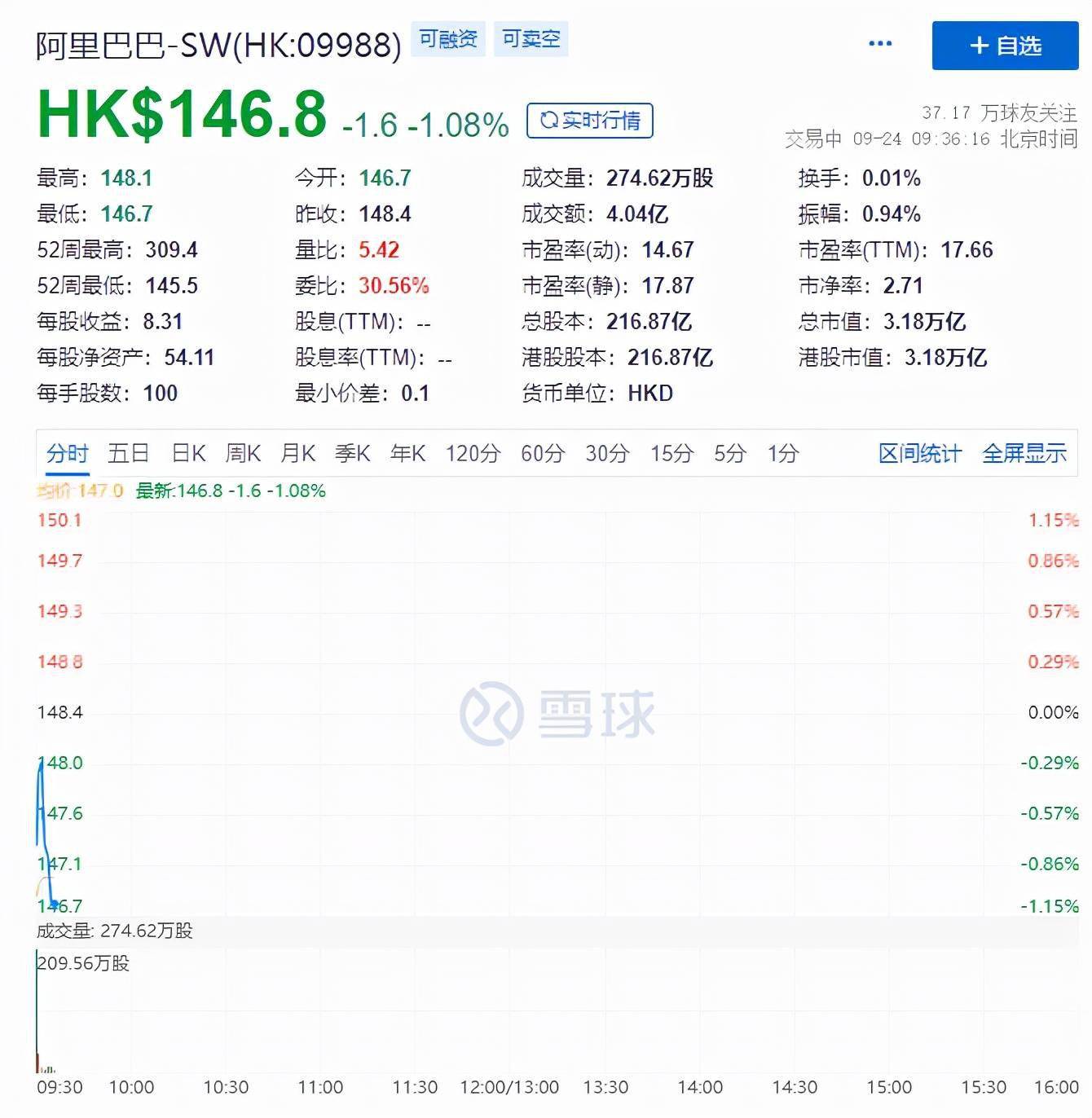Select the 周K chart view

pos(242,453)
